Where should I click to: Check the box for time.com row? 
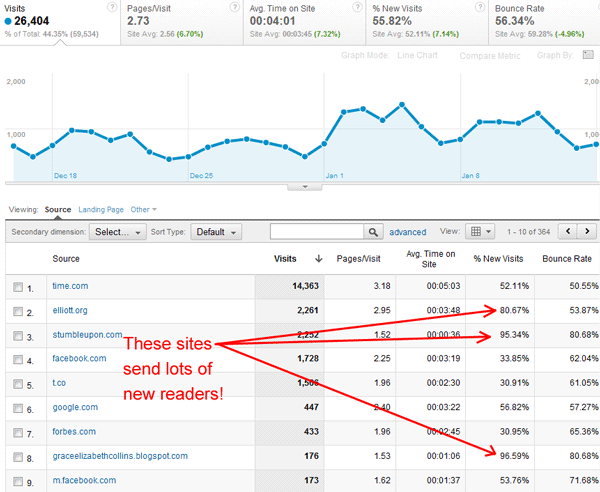[19, 287]
